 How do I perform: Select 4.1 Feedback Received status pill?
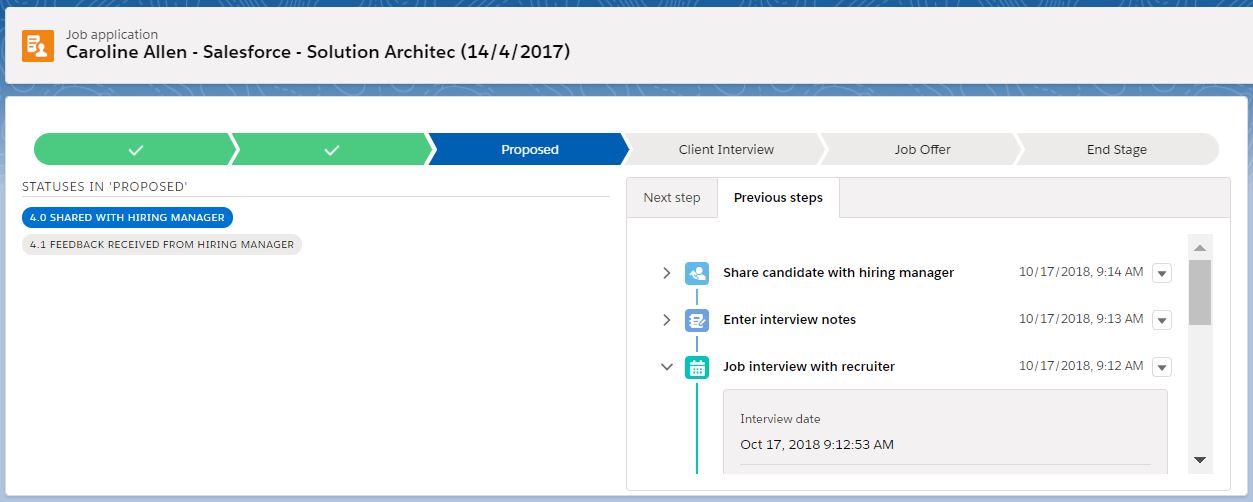pos(162,244)
